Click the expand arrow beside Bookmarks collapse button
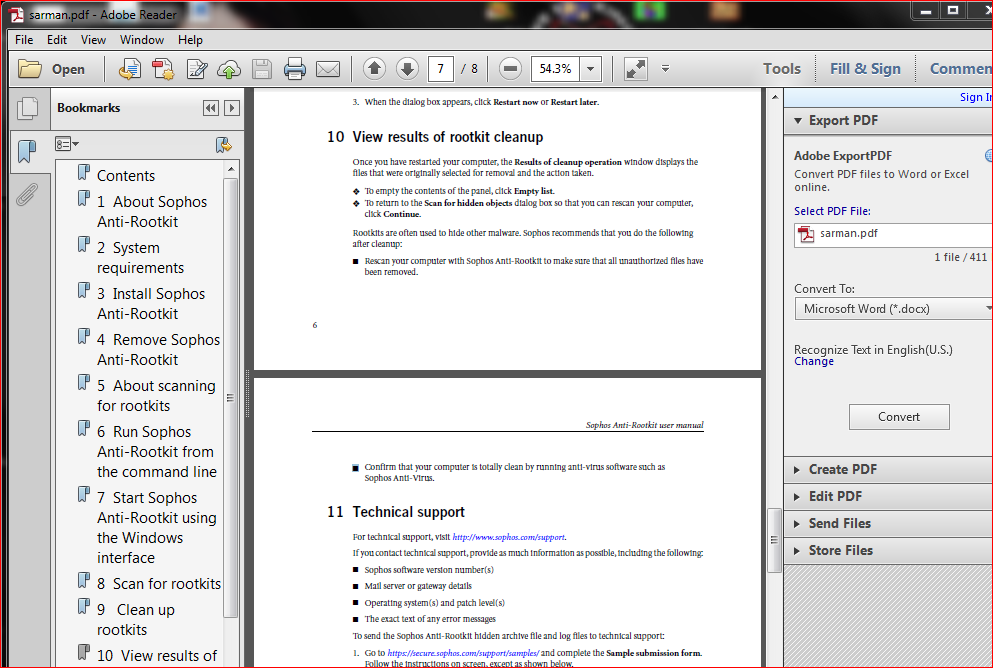The image size is (993, 668). 232,108
